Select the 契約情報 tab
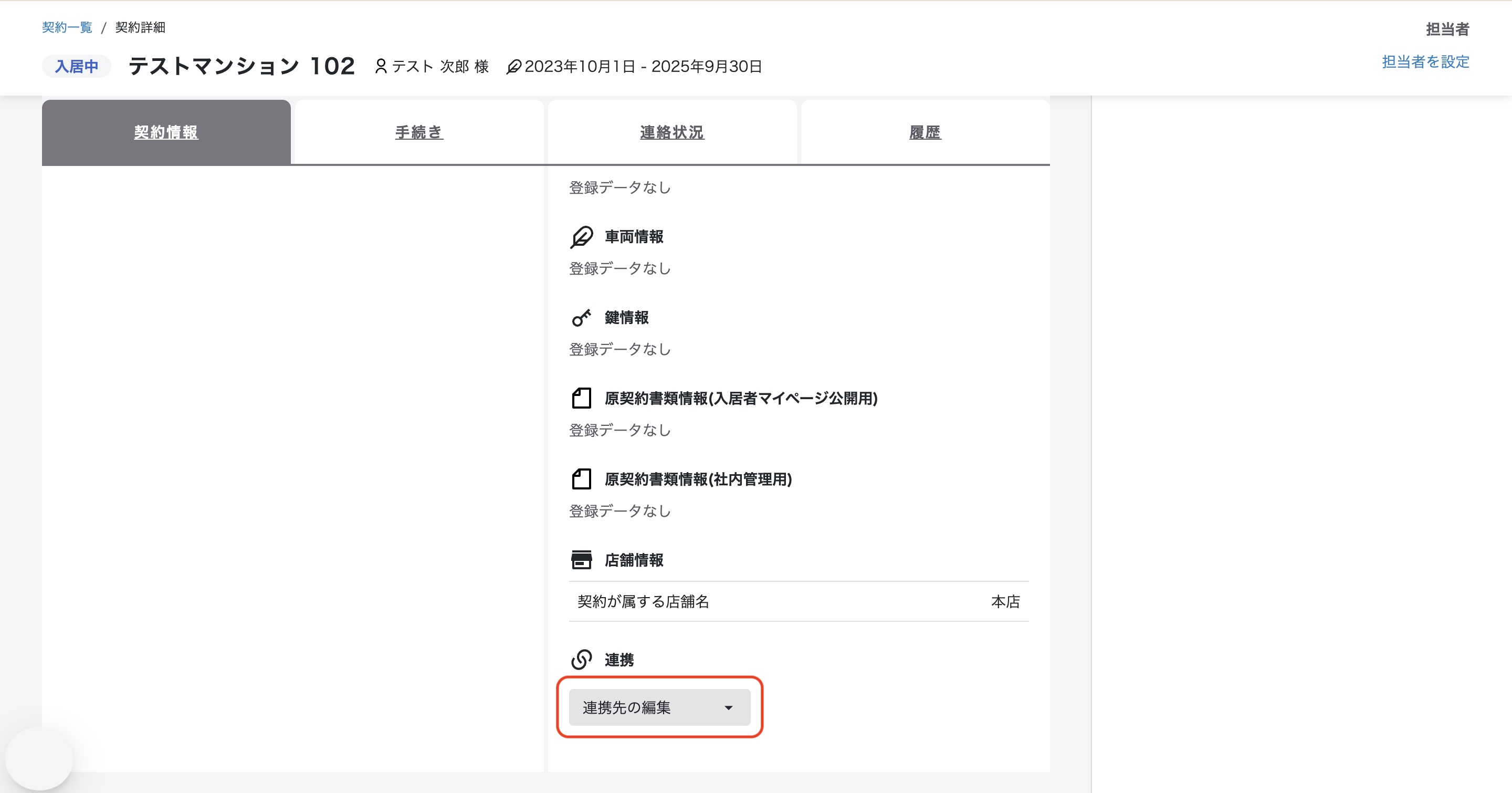Viewport: 1512px width, 793px height. [166, 132]
